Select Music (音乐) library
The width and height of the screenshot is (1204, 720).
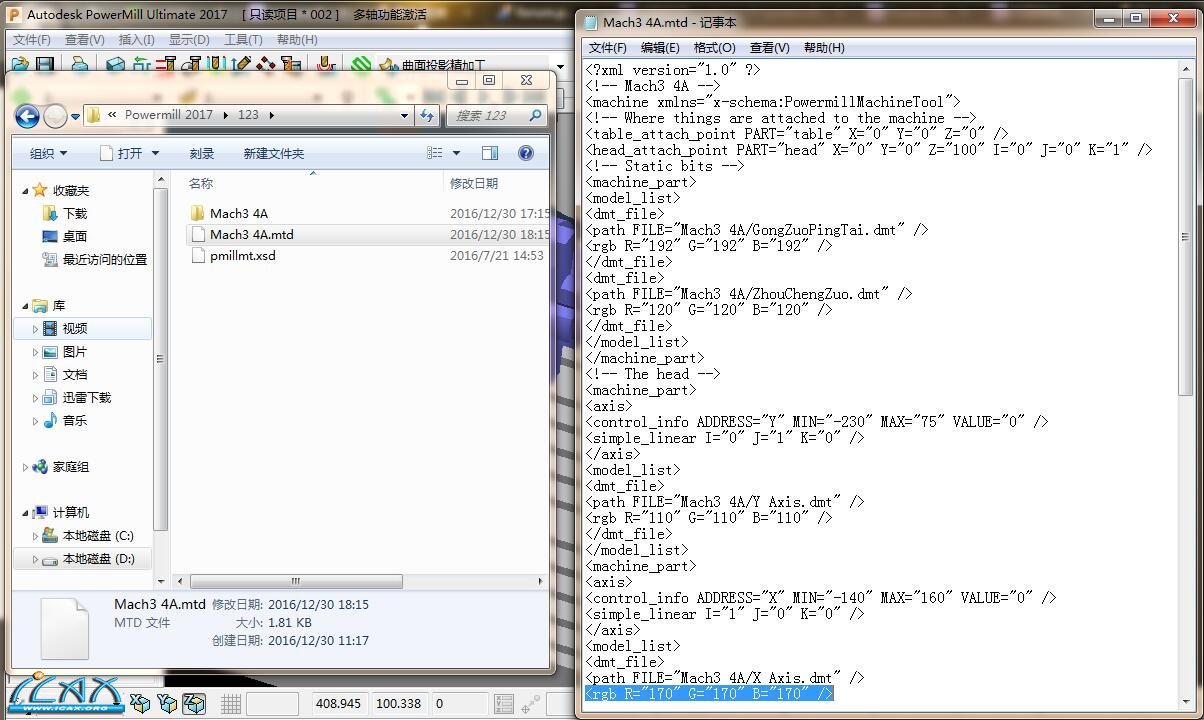(x=65, y=420)
